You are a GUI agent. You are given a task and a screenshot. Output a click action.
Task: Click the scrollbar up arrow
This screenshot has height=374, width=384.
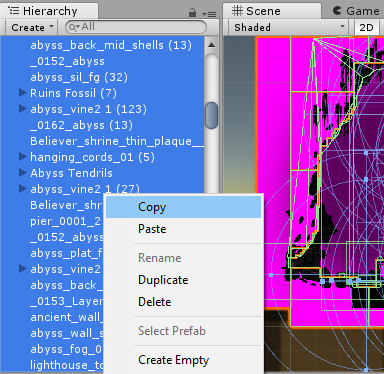pos(211,45)
